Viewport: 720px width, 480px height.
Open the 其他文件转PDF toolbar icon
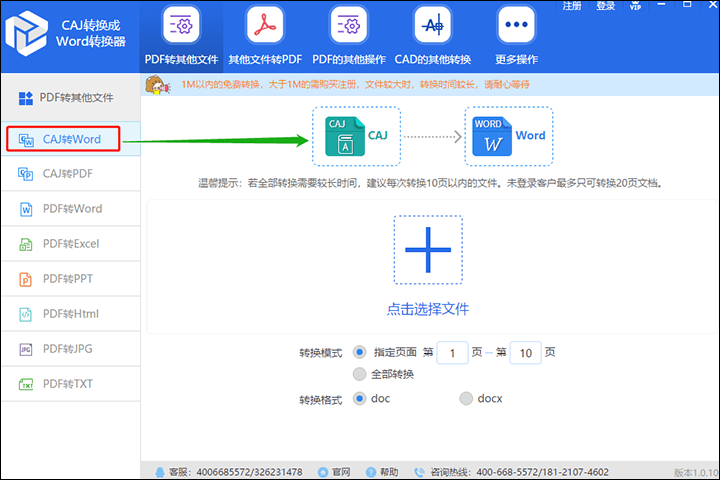click(x=265, y=25)
